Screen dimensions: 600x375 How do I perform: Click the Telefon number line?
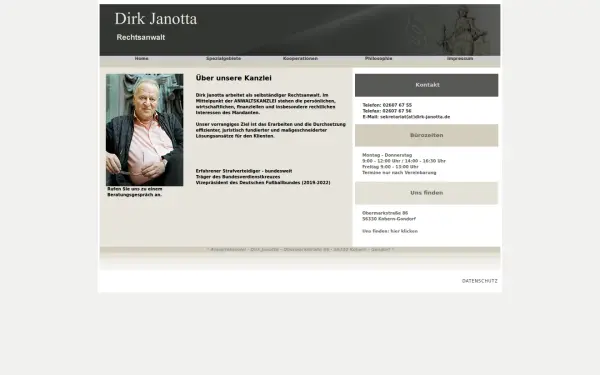387,105
